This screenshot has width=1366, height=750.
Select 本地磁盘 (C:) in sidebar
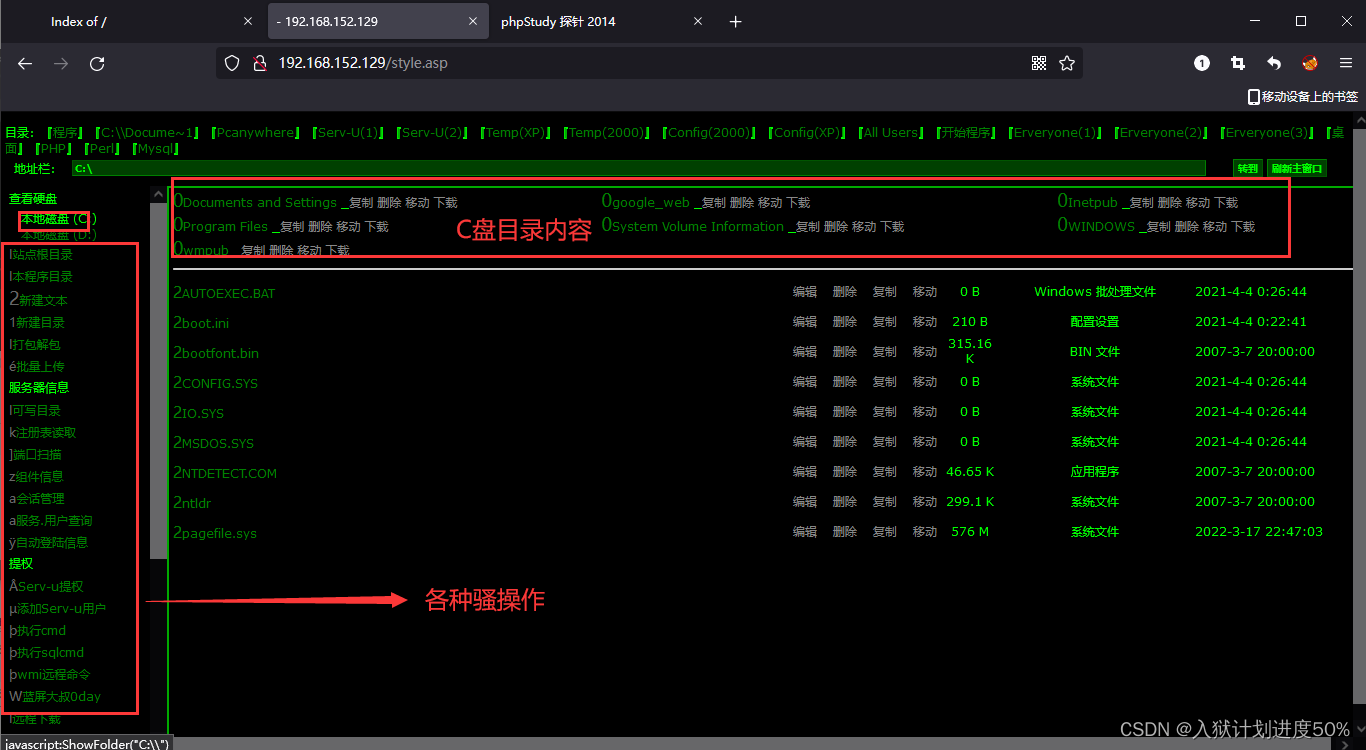pos(59,219)
